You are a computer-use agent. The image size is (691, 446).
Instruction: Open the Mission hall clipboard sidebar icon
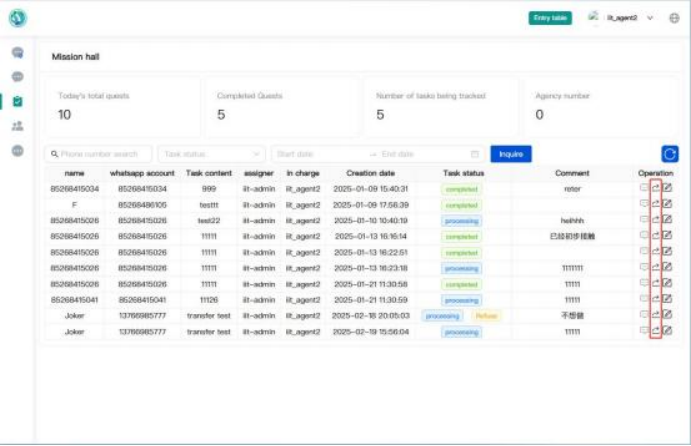coord(18,101)
